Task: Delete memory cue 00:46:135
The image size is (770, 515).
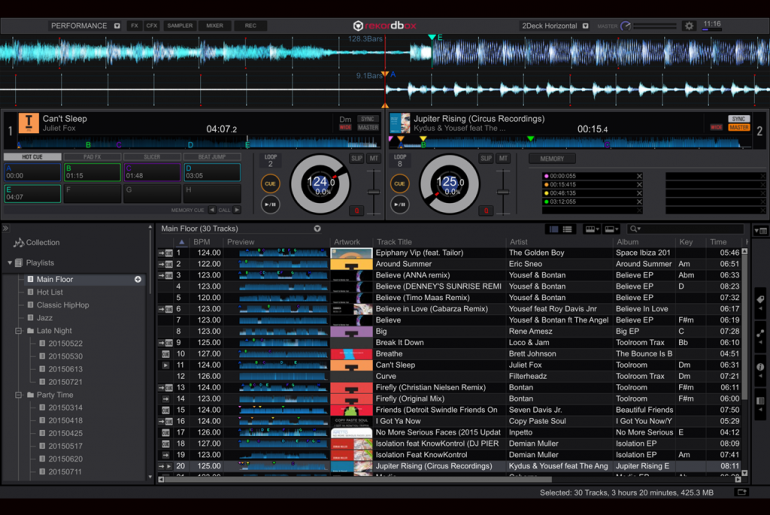Action: [x=639, y=193]
